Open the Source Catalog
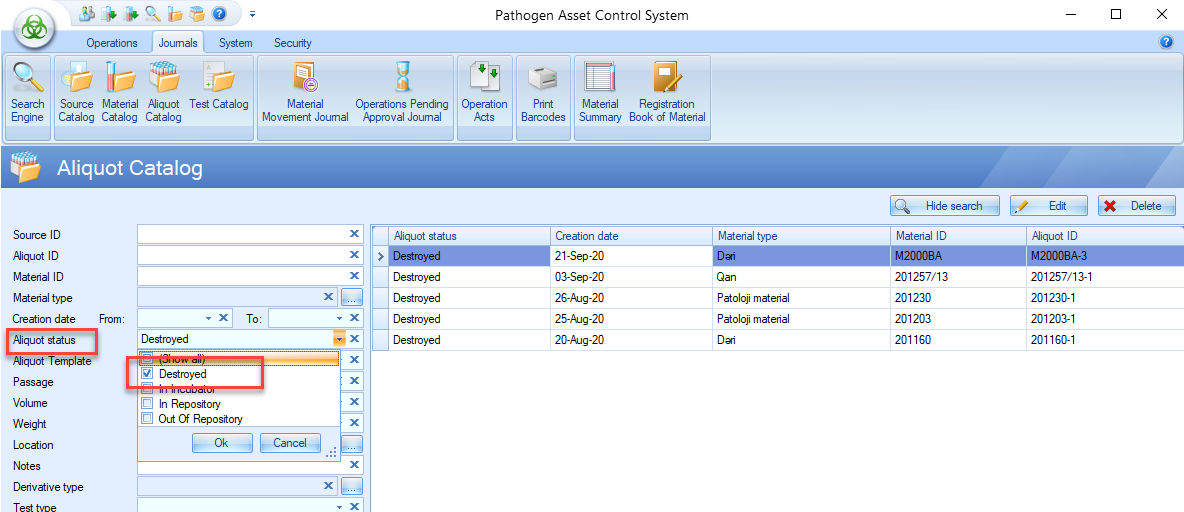The height and width of the screenshot is (512, 1184). 76,93
